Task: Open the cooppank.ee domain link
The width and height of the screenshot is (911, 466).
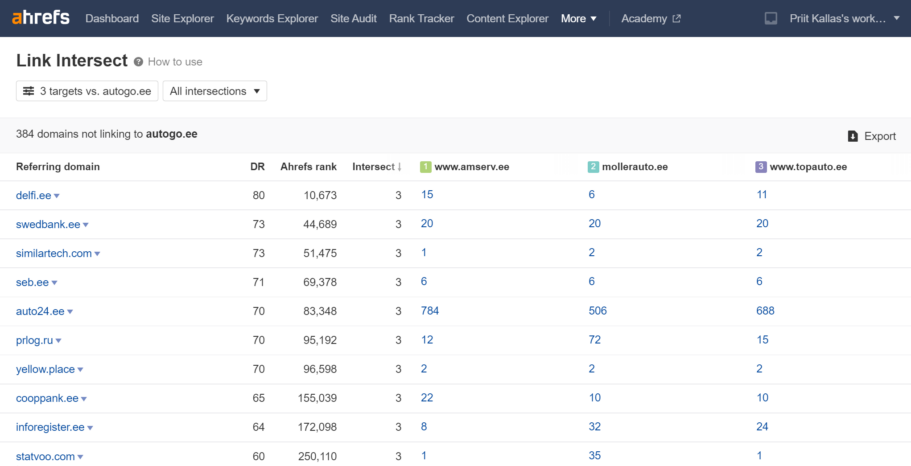Action: (47, 399)
